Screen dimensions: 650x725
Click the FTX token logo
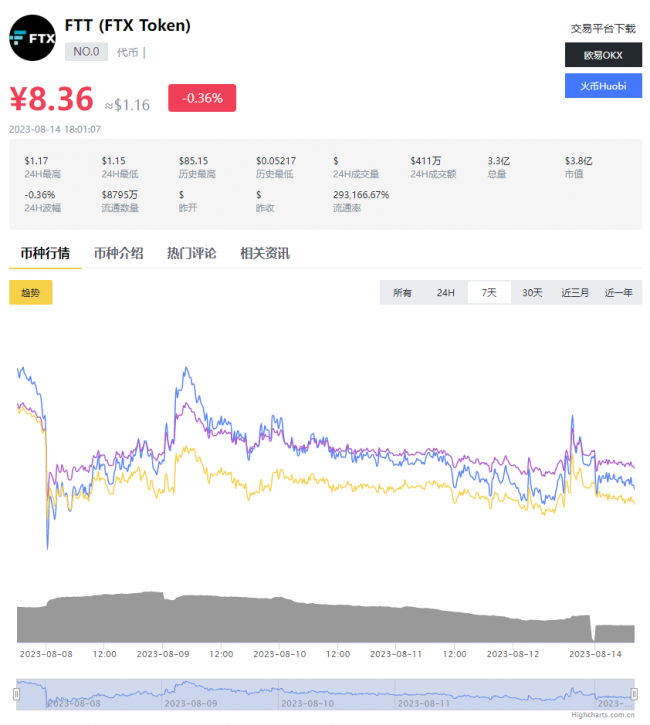(32, 38)
